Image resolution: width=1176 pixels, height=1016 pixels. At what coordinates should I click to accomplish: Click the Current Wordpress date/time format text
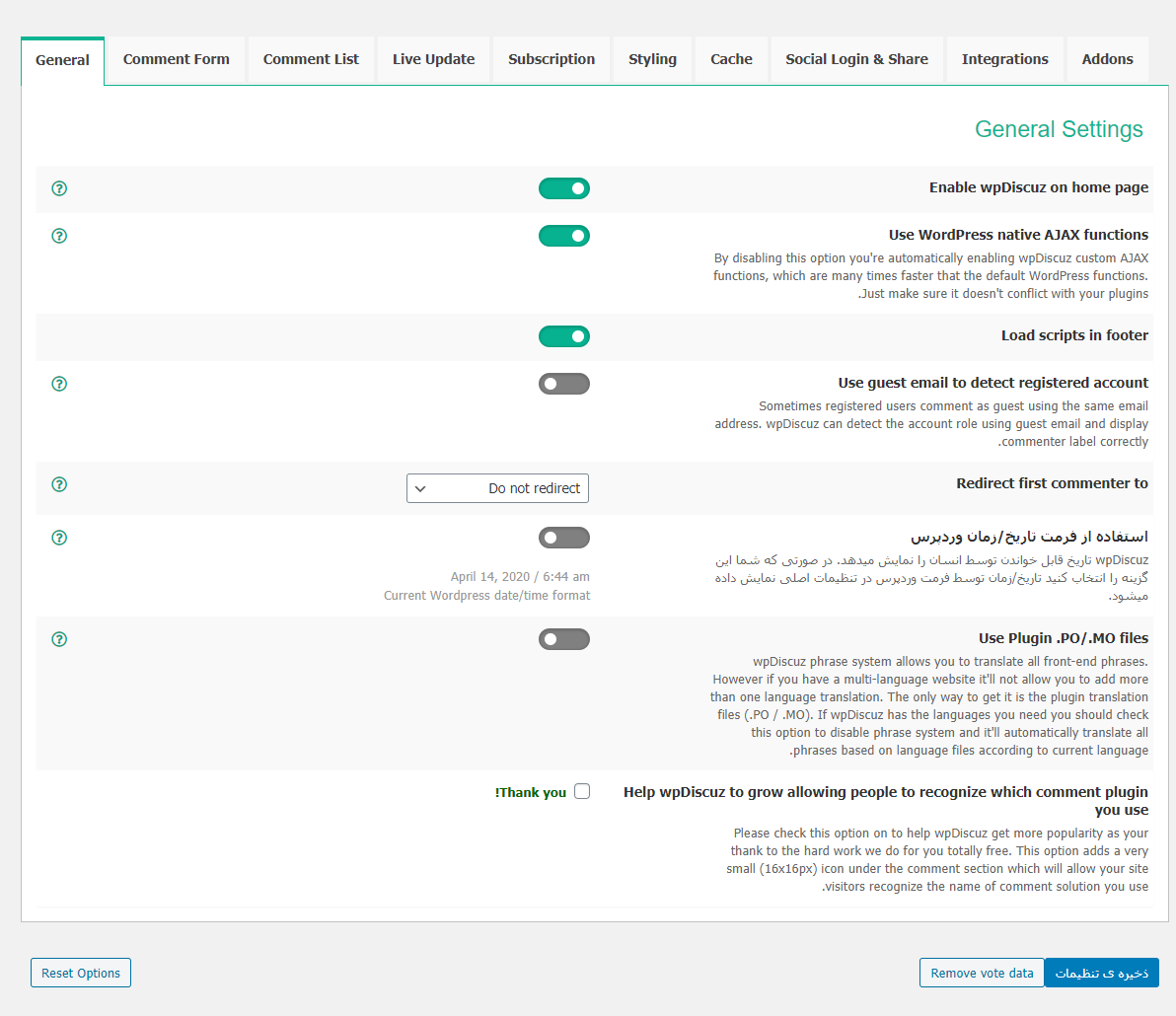click(x=486, y=596)
